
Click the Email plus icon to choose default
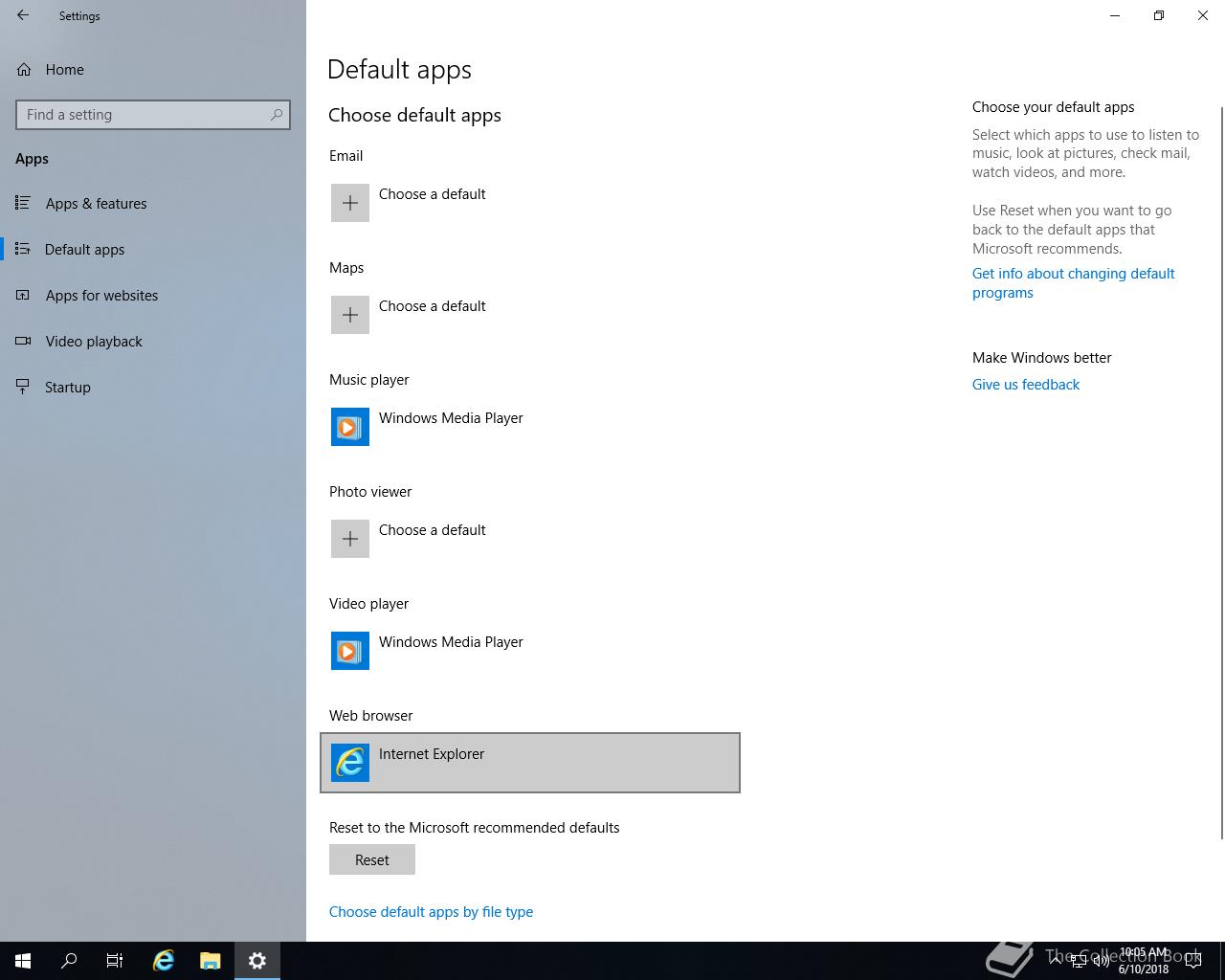[x=350, y=203]
